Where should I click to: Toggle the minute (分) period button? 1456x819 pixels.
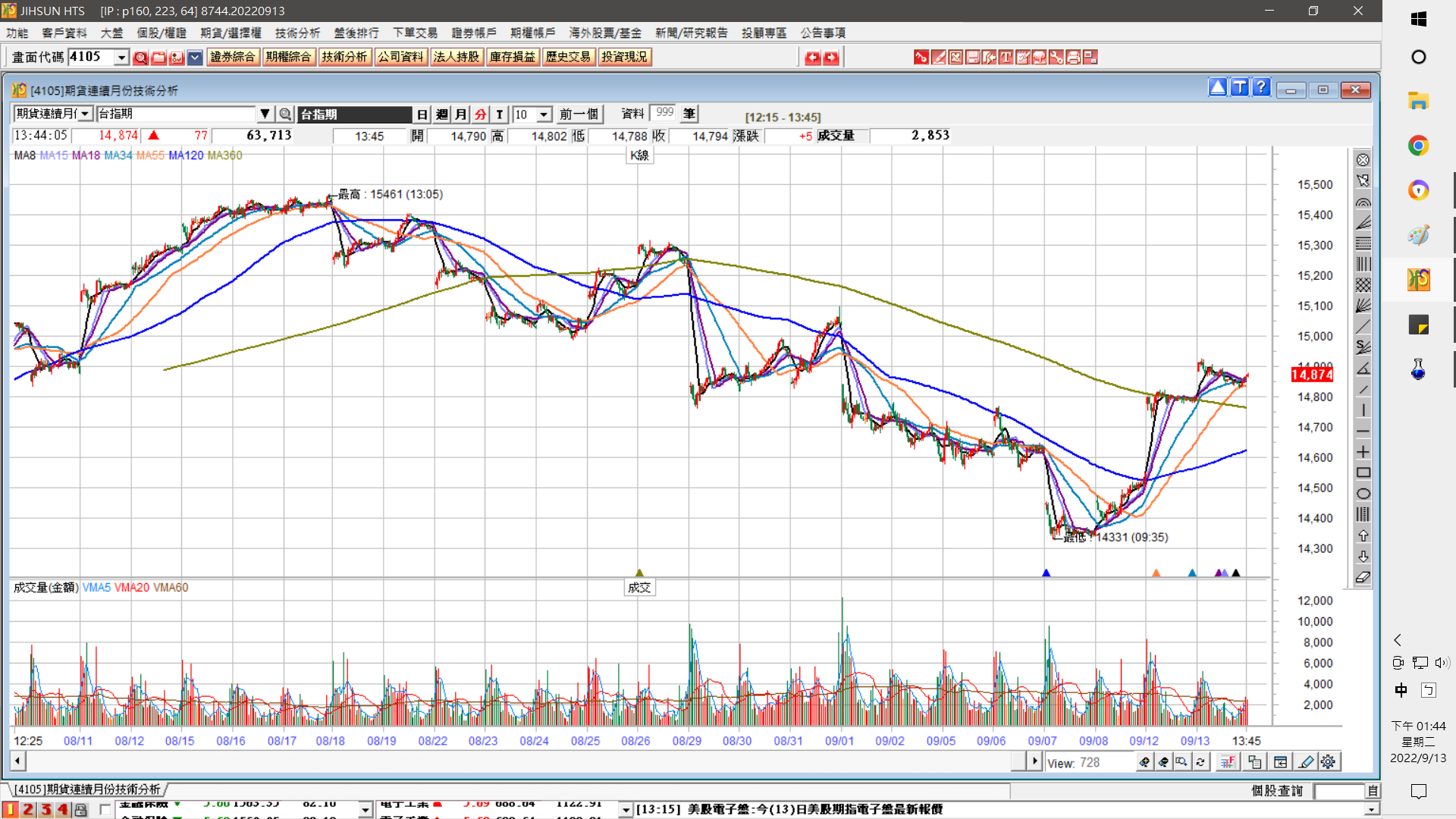(481, 115)
